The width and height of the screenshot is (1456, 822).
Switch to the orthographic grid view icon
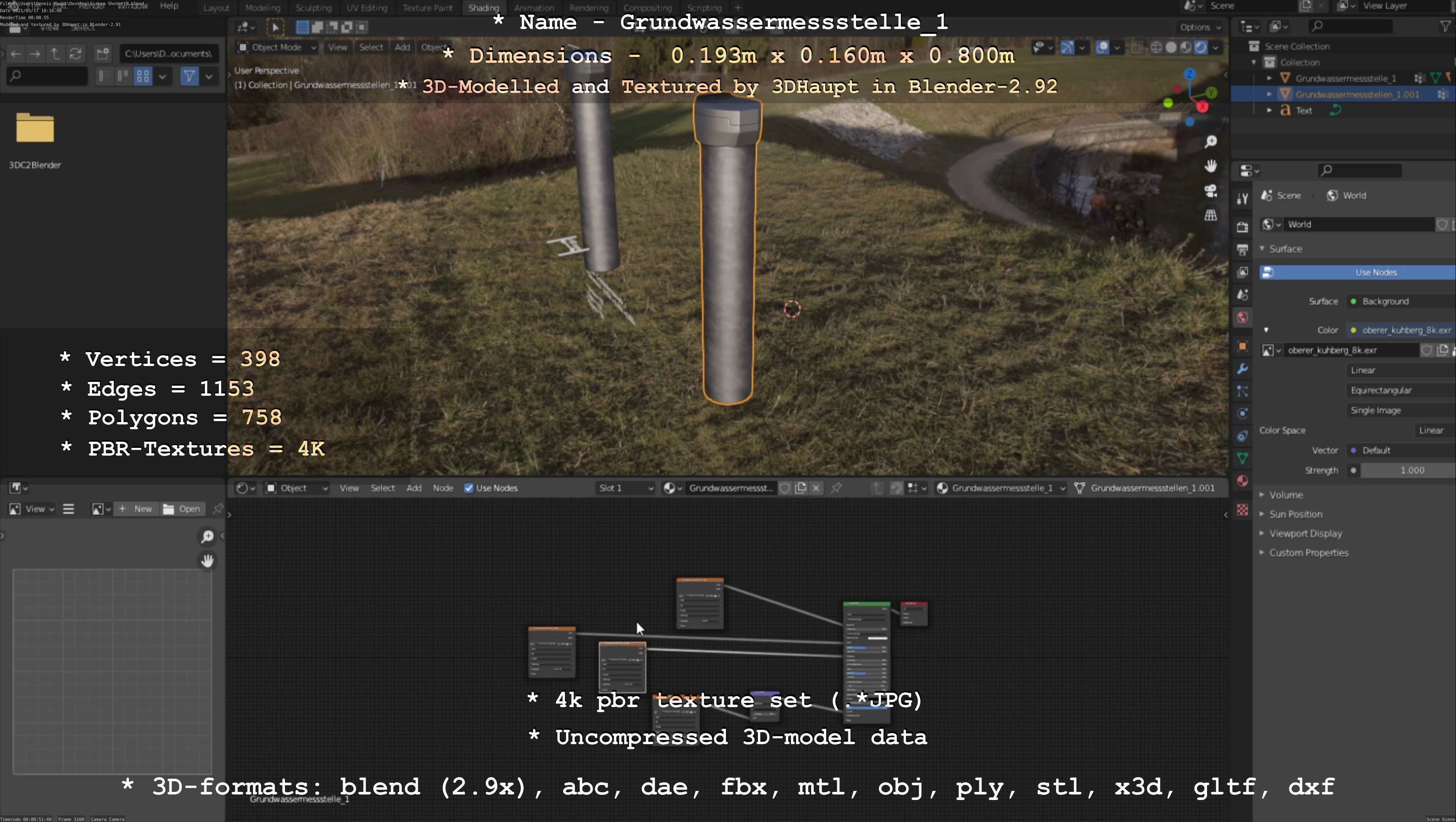(x=1210, y=215)
